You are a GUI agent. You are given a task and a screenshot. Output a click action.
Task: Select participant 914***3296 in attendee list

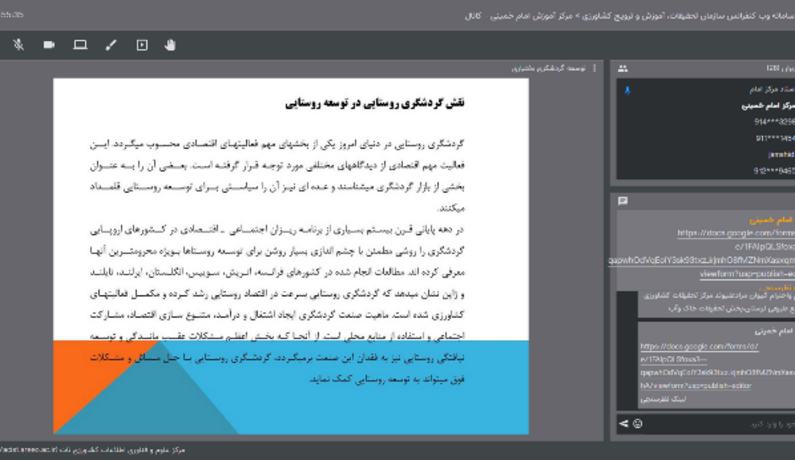pos(774,122)
